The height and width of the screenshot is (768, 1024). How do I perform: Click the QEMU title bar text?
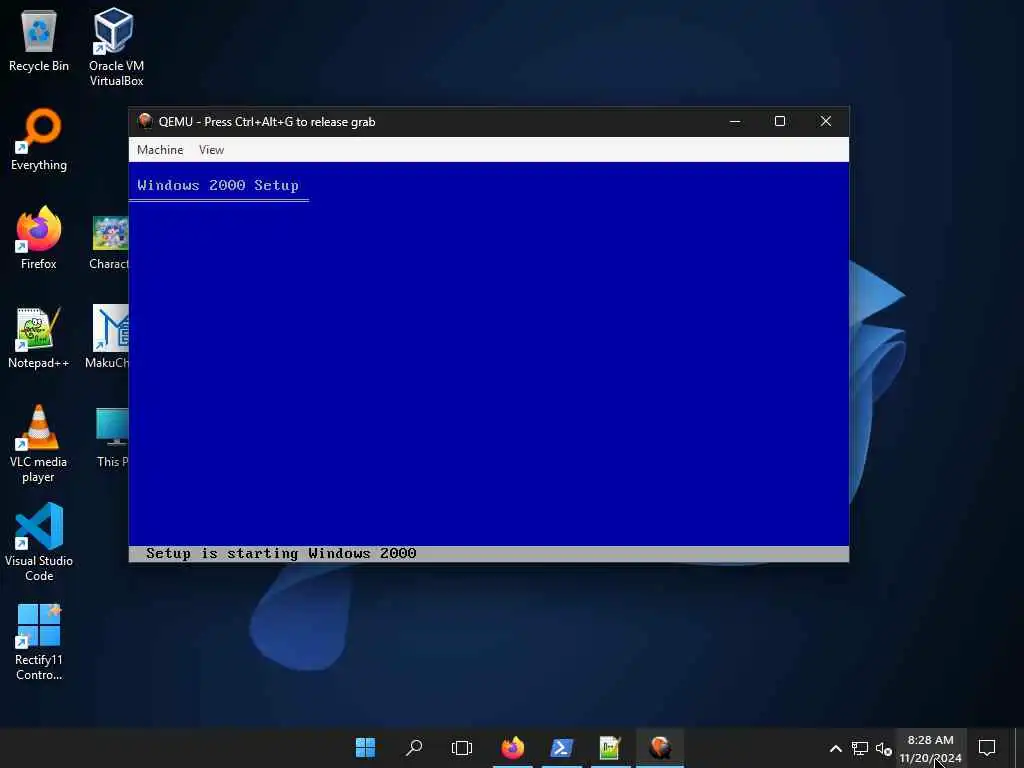(x=267, y=121)
